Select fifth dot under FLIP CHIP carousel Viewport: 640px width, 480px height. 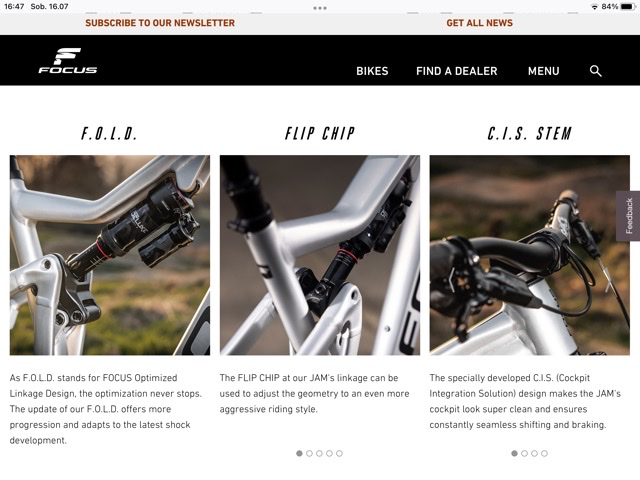click(x=339, y=453)
